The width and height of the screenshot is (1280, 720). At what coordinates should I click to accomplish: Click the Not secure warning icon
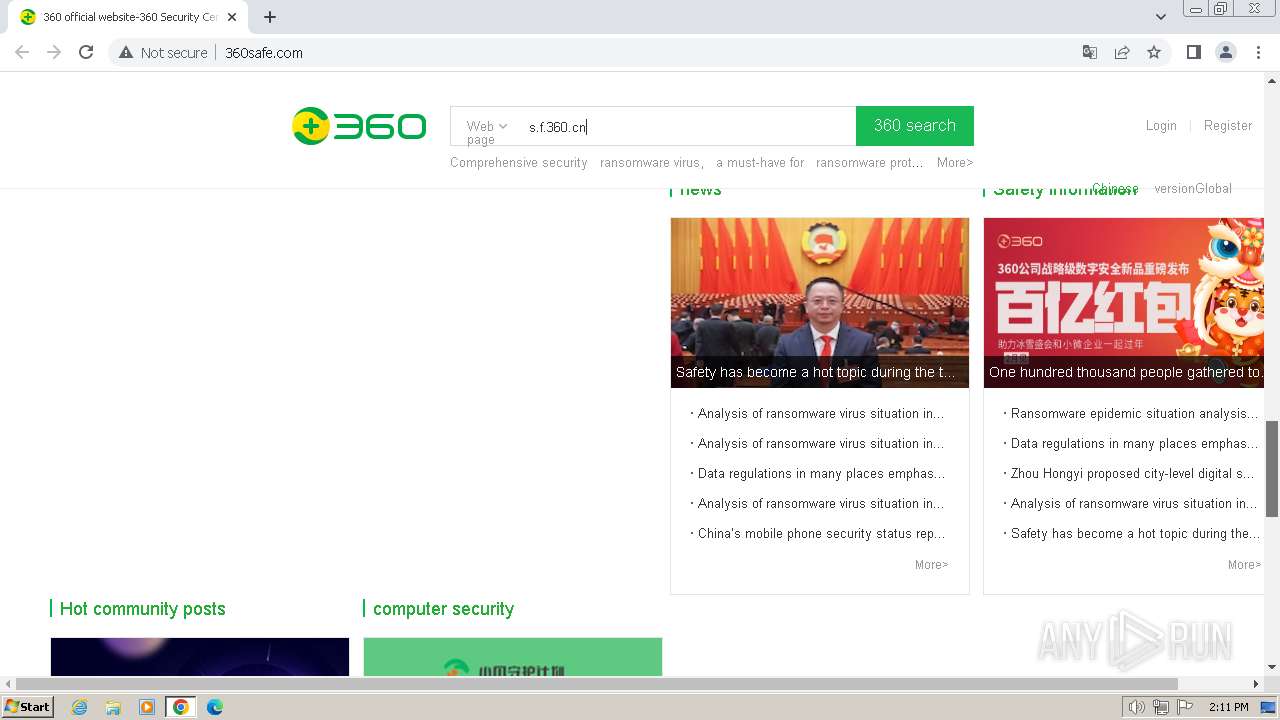click(126, 52)
